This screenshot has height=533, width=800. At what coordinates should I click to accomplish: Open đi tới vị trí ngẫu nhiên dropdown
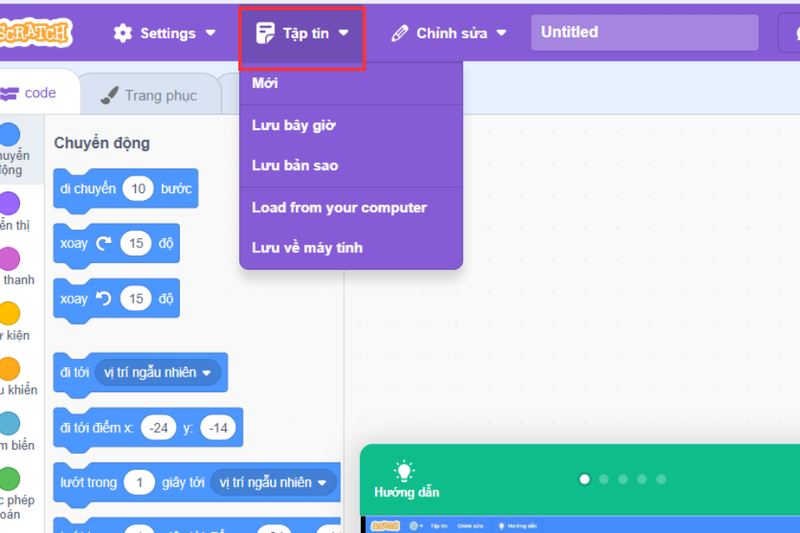[x=158, y=372]
